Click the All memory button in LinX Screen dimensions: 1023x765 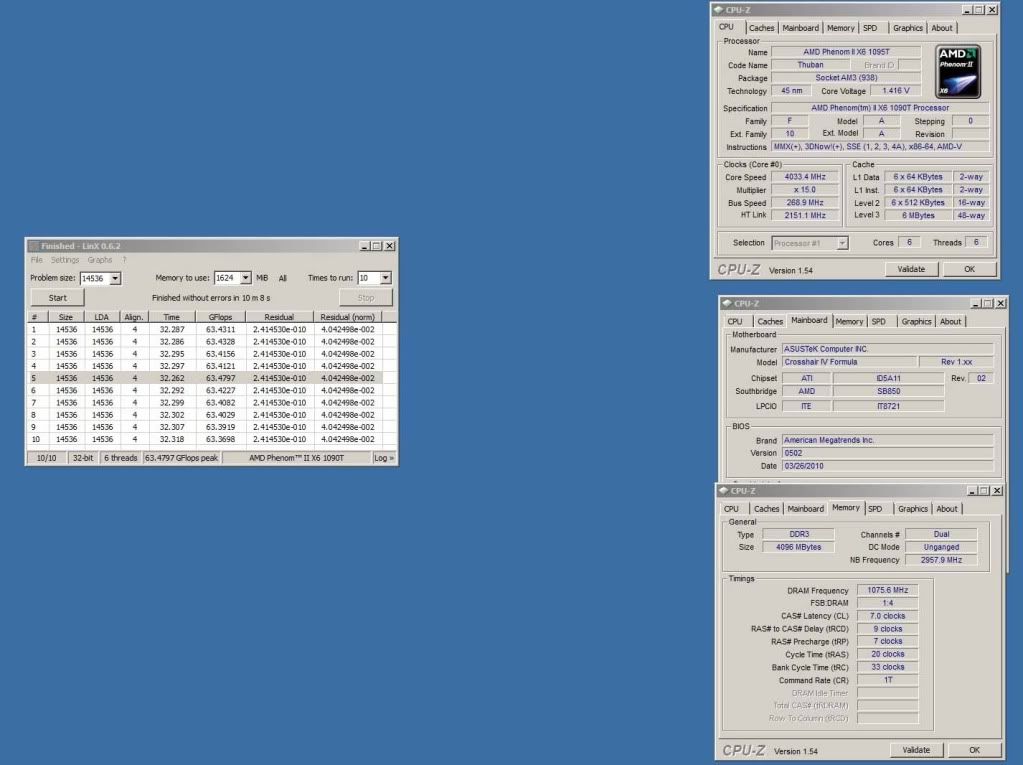[282, 278]
